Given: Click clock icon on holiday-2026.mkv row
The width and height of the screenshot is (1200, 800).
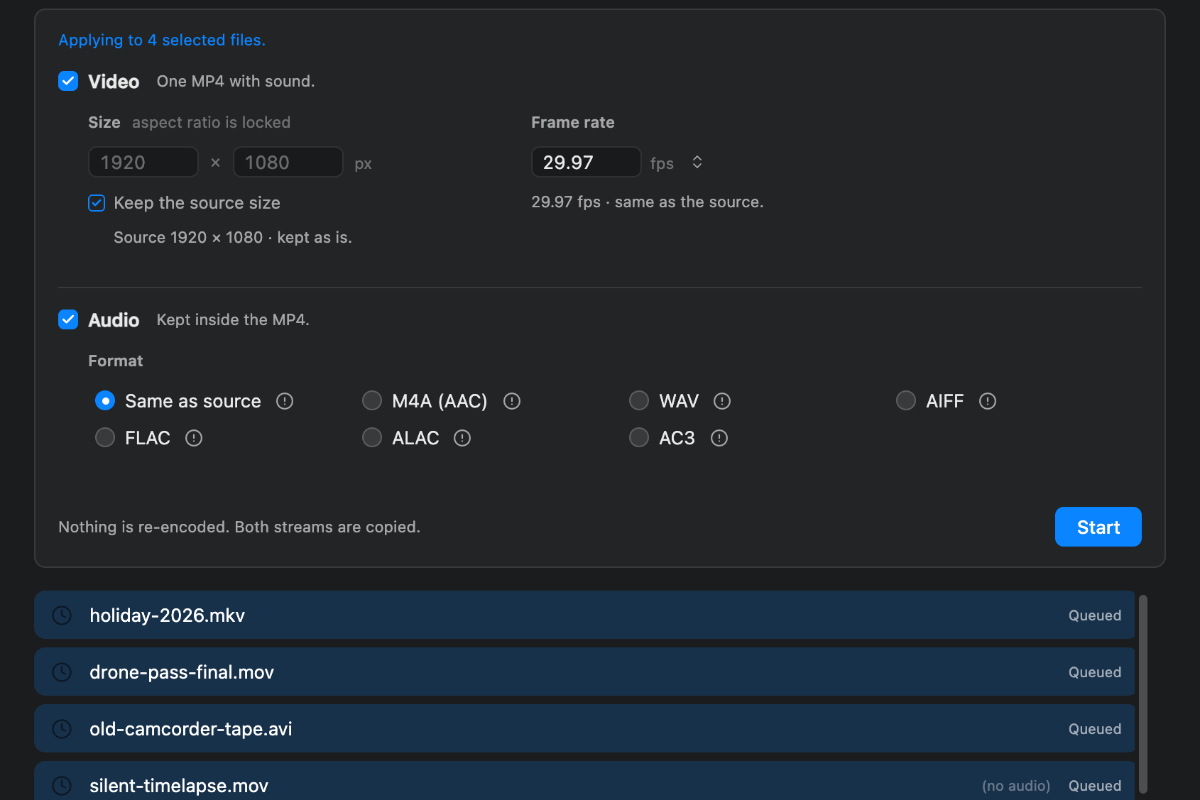Looking at the screenshot, I should click(x=62, y=615).
